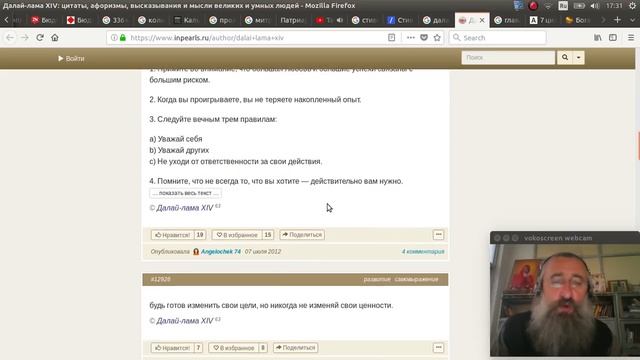Toggle reader view in address bar

coord(391,38)
